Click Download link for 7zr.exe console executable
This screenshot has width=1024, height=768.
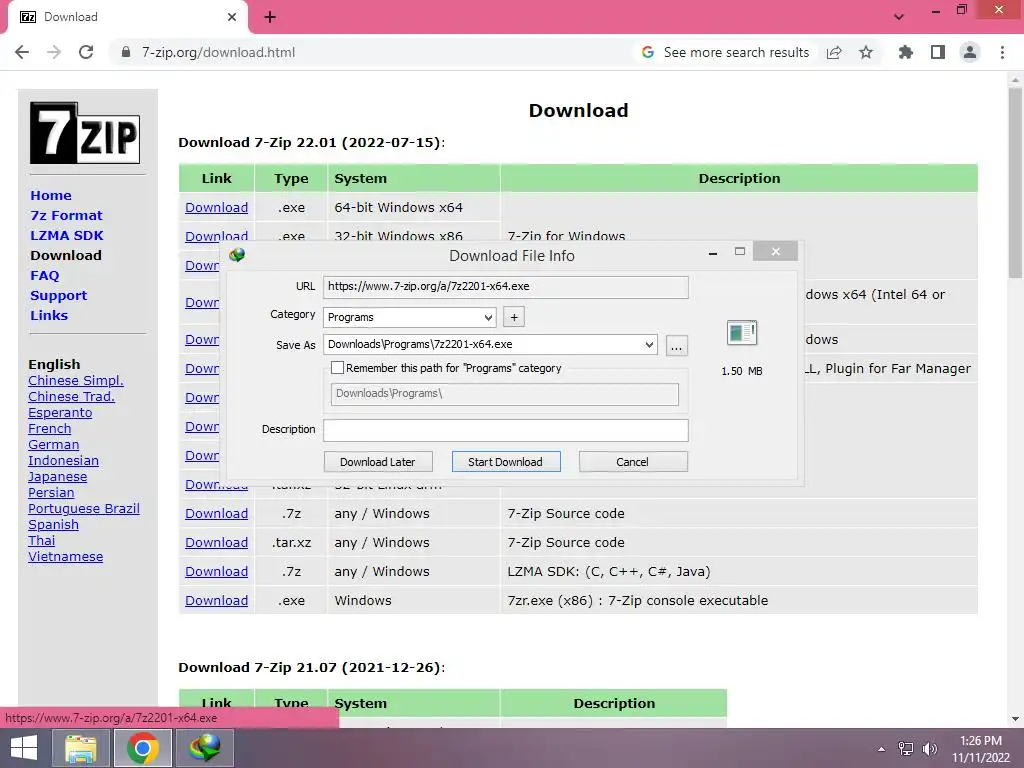click(x=216, y=601)
